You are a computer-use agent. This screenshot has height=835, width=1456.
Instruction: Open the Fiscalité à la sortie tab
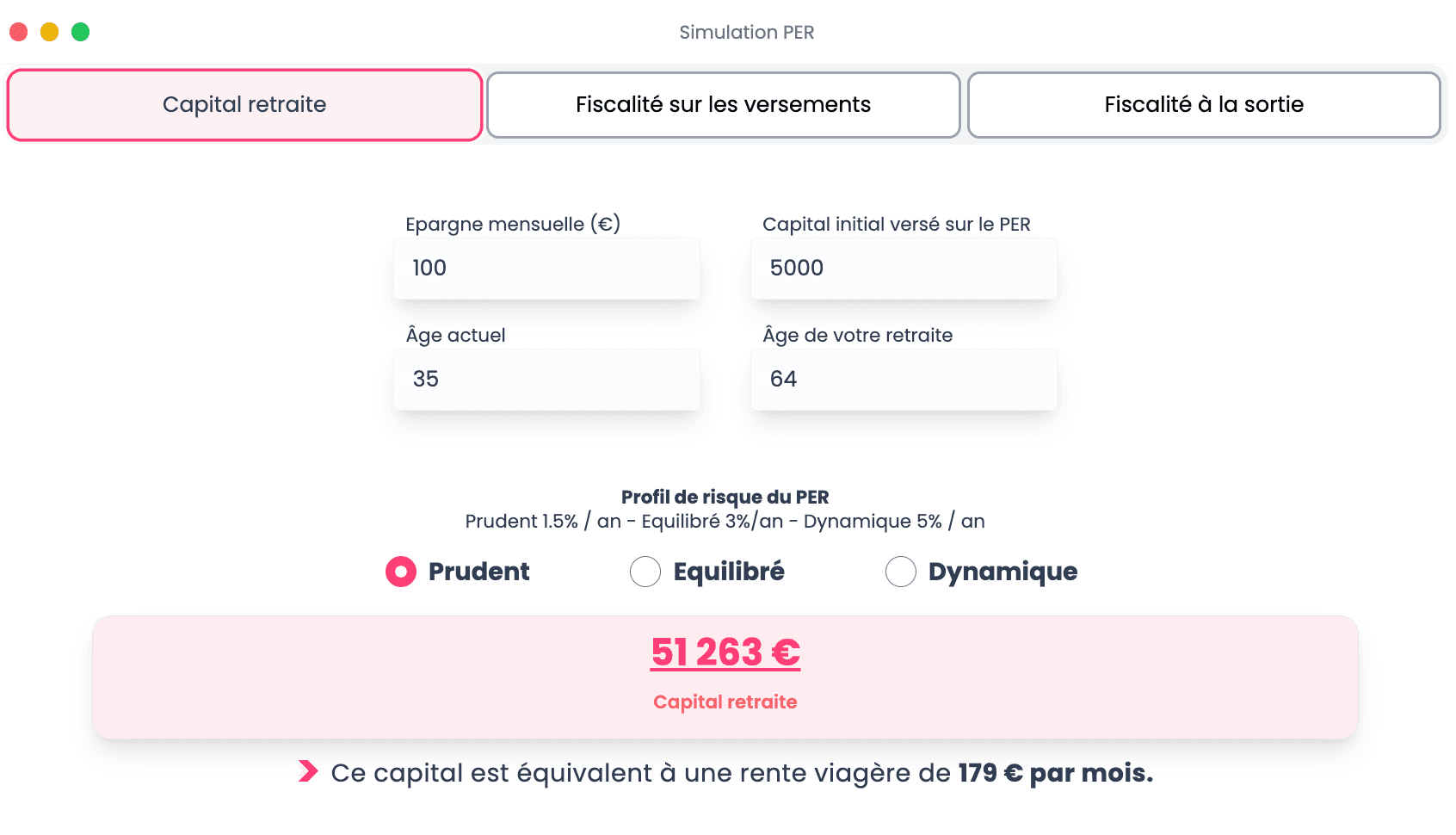click(x=1204, y=104)
